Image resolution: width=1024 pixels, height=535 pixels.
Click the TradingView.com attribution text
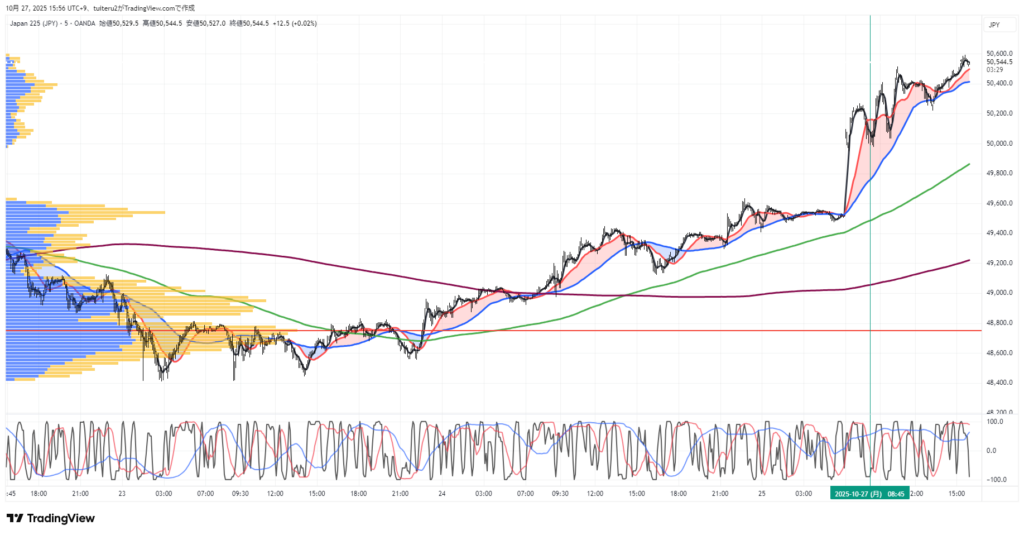(150, 8)
